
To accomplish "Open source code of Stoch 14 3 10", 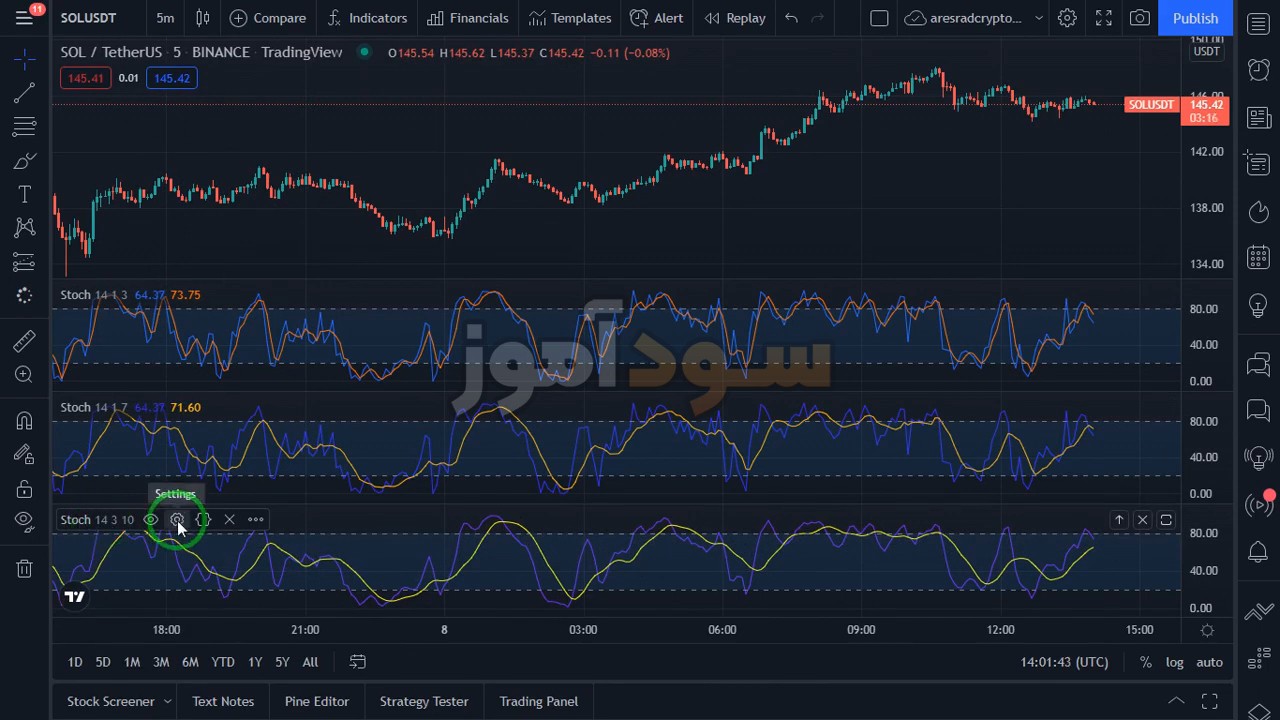I will tap(203, 520).
